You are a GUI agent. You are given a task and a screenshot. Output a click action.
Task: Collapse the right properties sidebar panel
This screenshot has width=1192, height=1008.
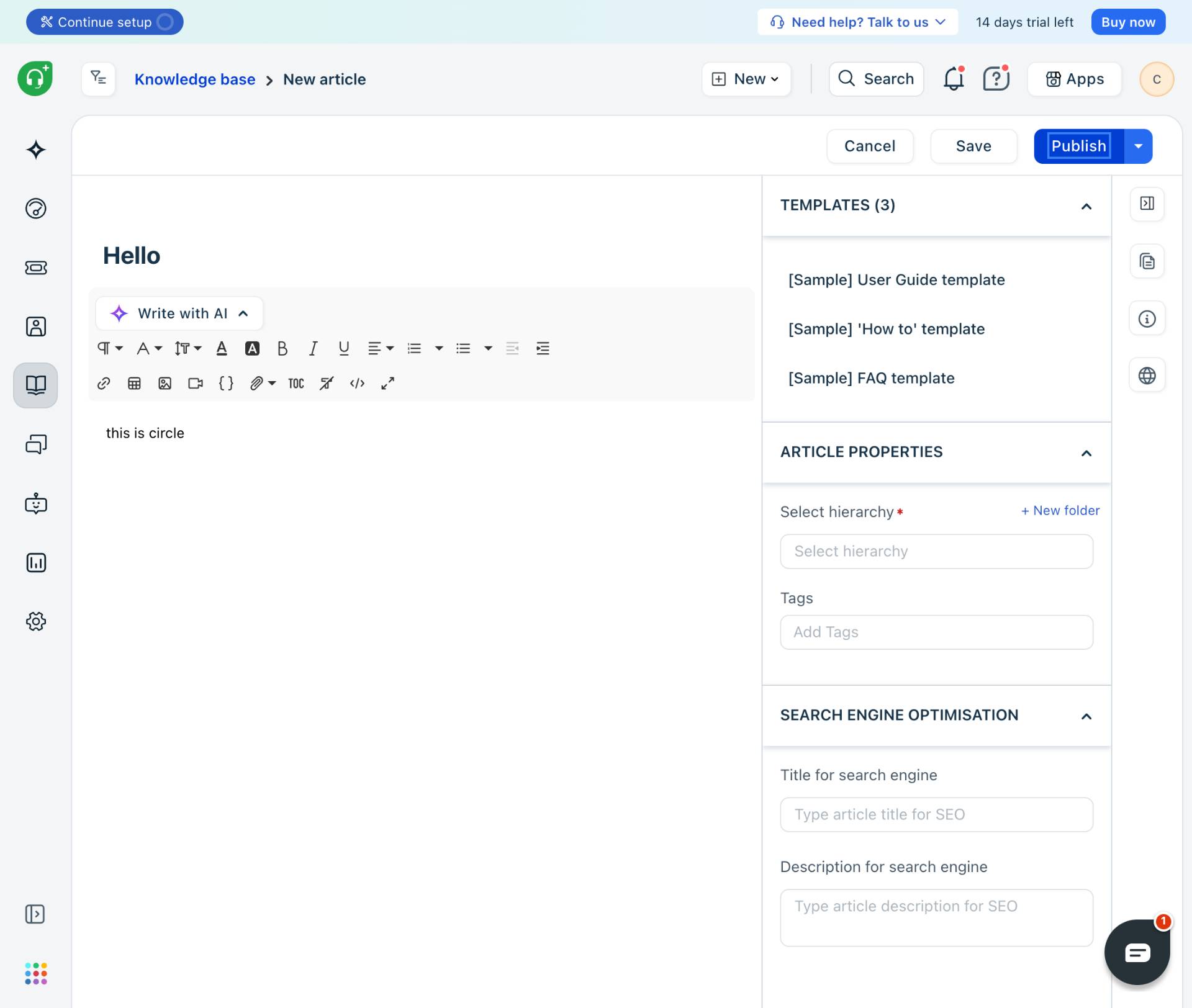click(x=1147, y=204)
